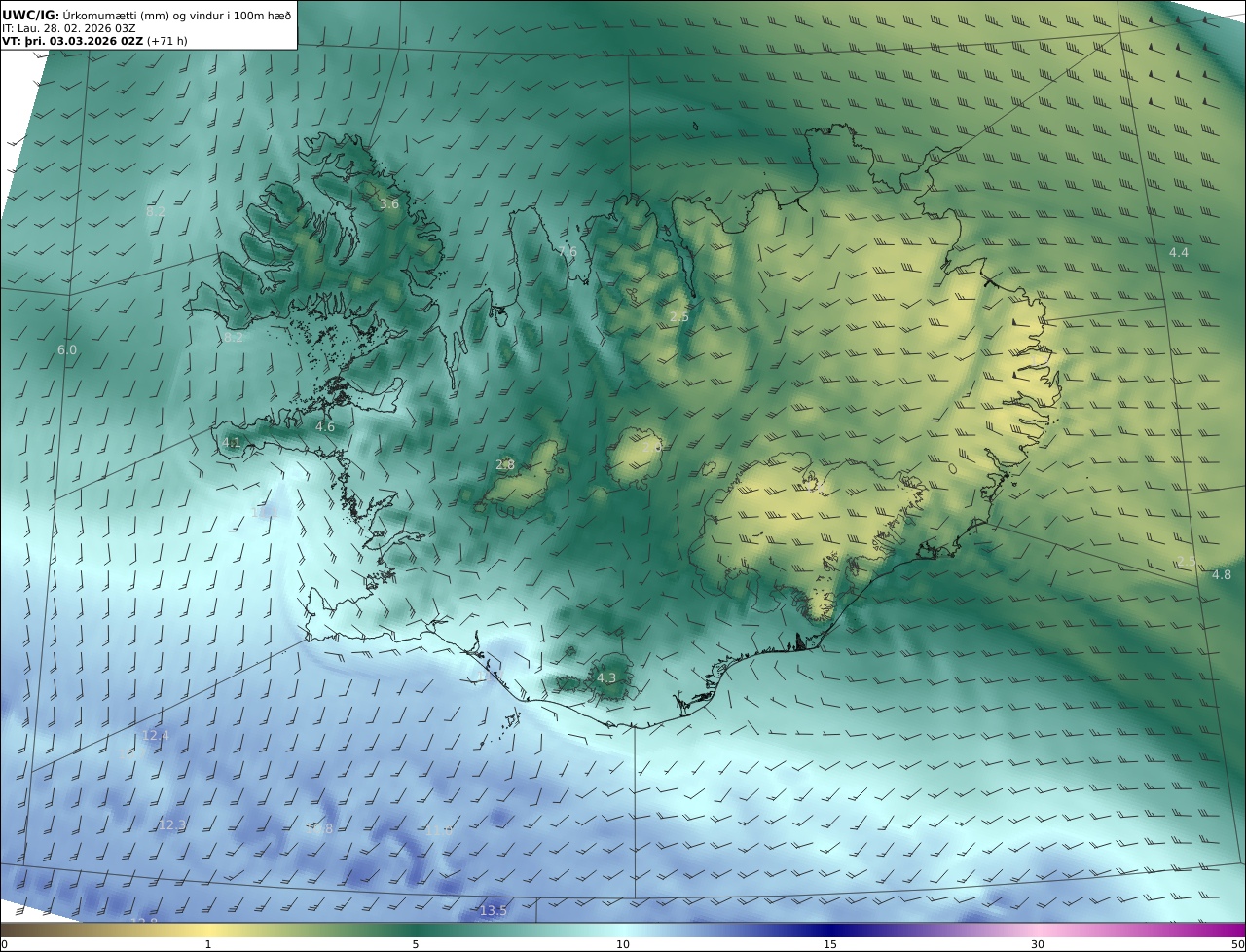This screenshot has height=952, width=1246.
Task: Click the 6.0 value label over the sea
Action: click(x=67, y=350)
